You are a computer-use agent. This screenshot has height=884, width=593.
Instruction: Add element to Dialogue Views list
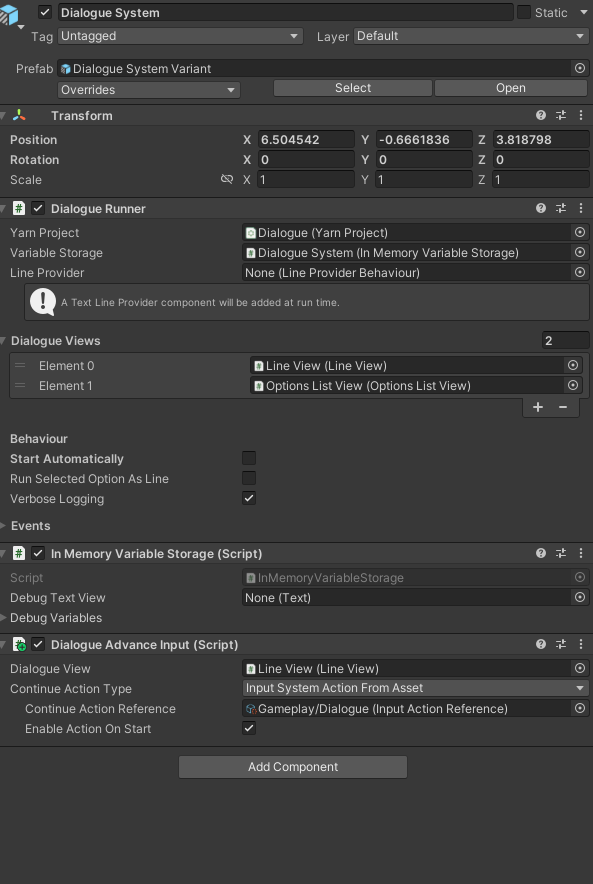pyautogui.click(x=538, y=407)
